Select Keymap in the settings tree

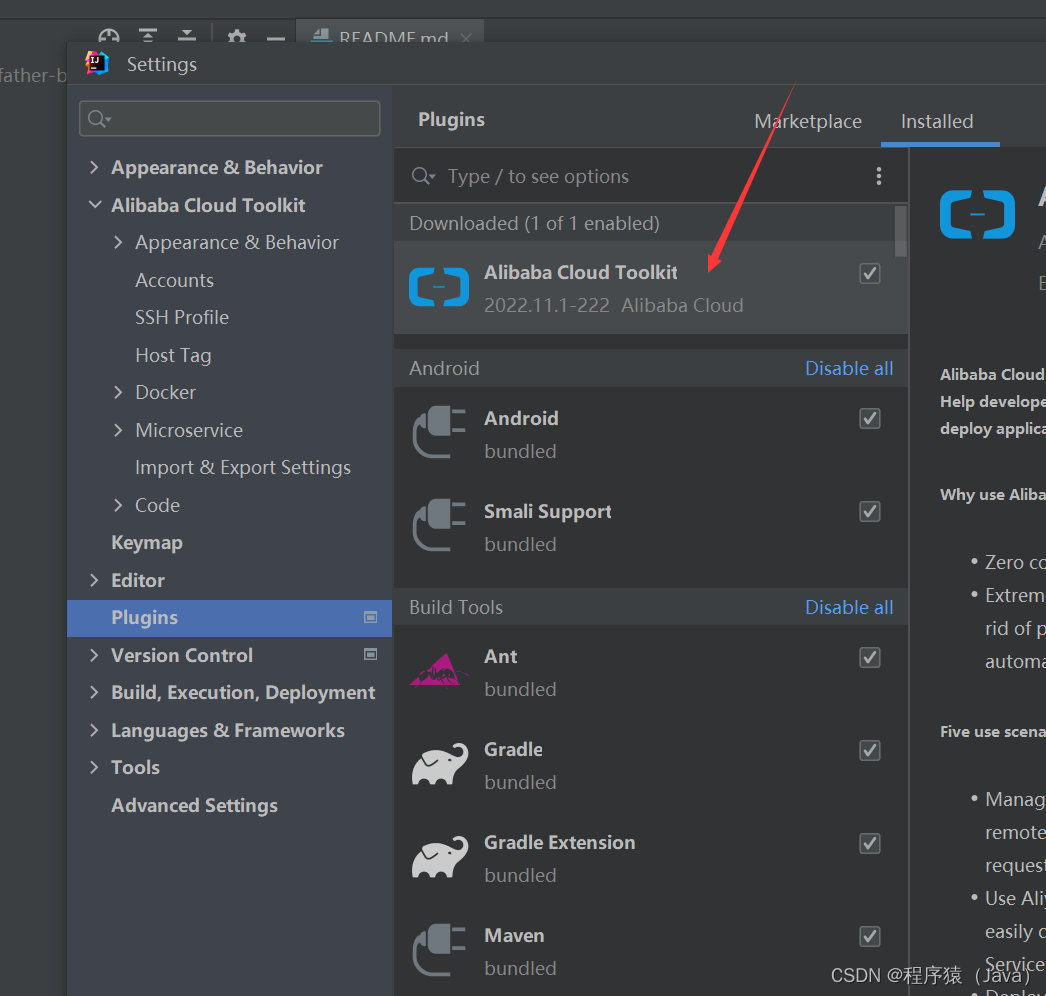click(147, 543)
